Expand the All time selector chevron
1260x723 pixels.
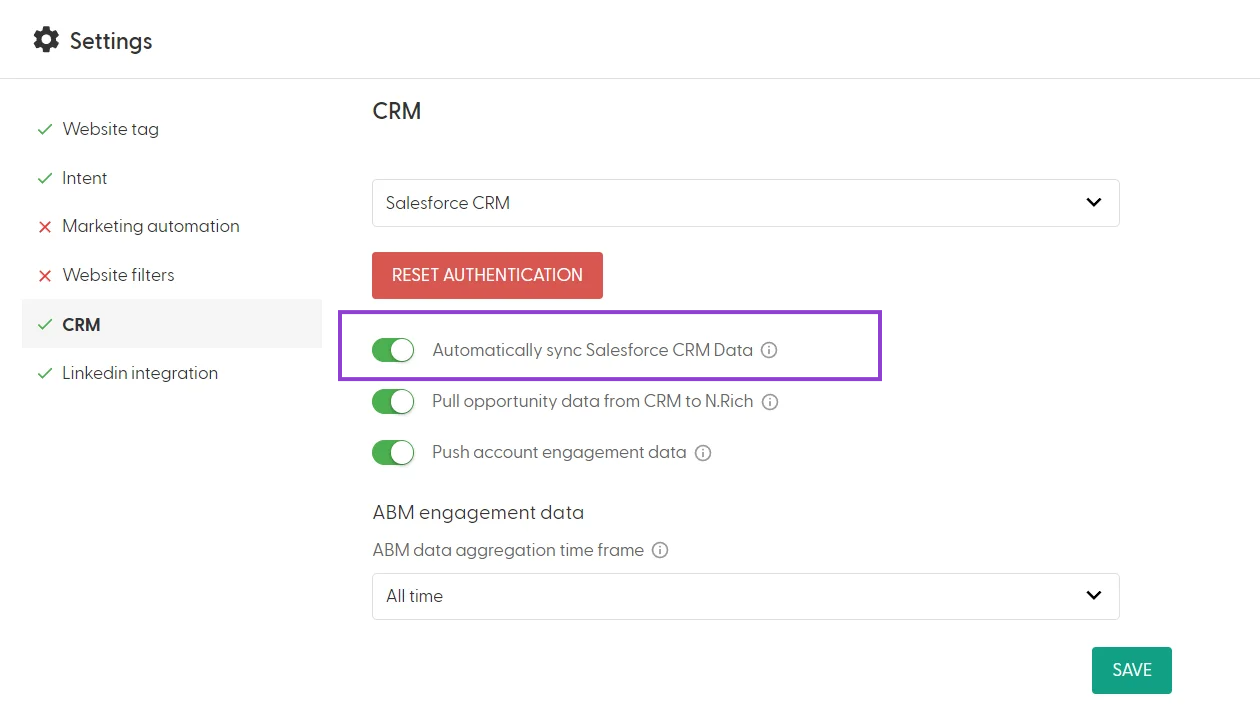[1093, 595]
